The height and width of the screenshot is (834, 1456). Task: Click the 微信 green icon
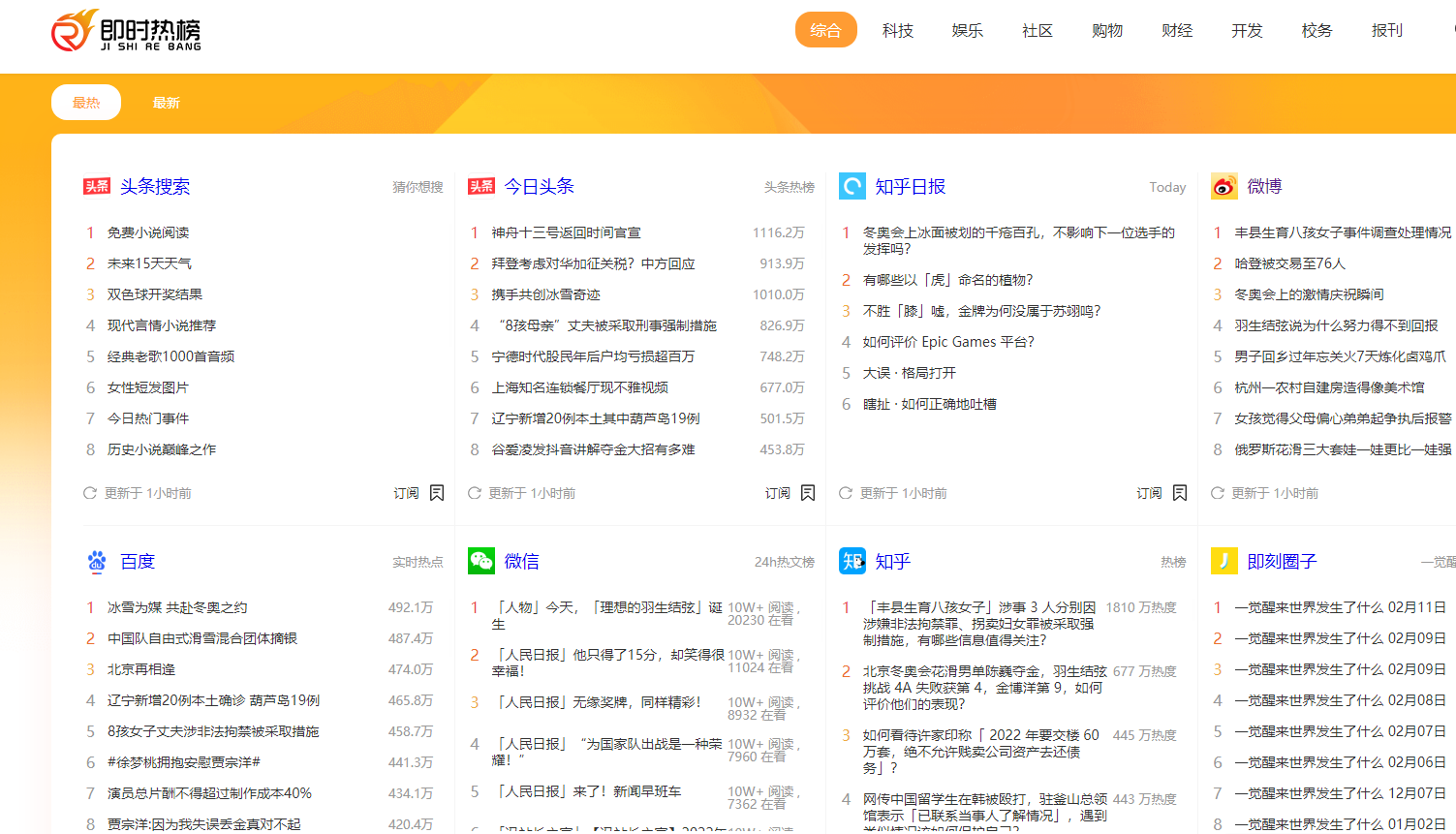pyautogui.click(x=481, y=561)
